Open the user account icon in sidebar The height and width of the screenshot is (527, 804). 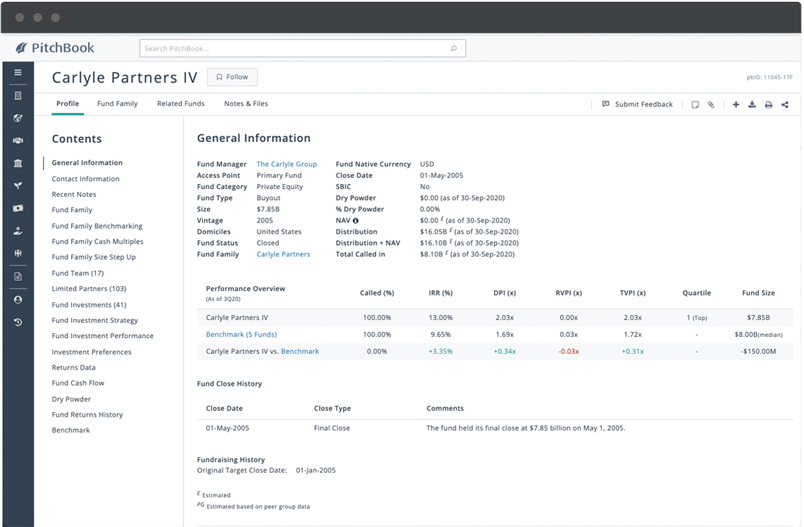click(18, 300)
